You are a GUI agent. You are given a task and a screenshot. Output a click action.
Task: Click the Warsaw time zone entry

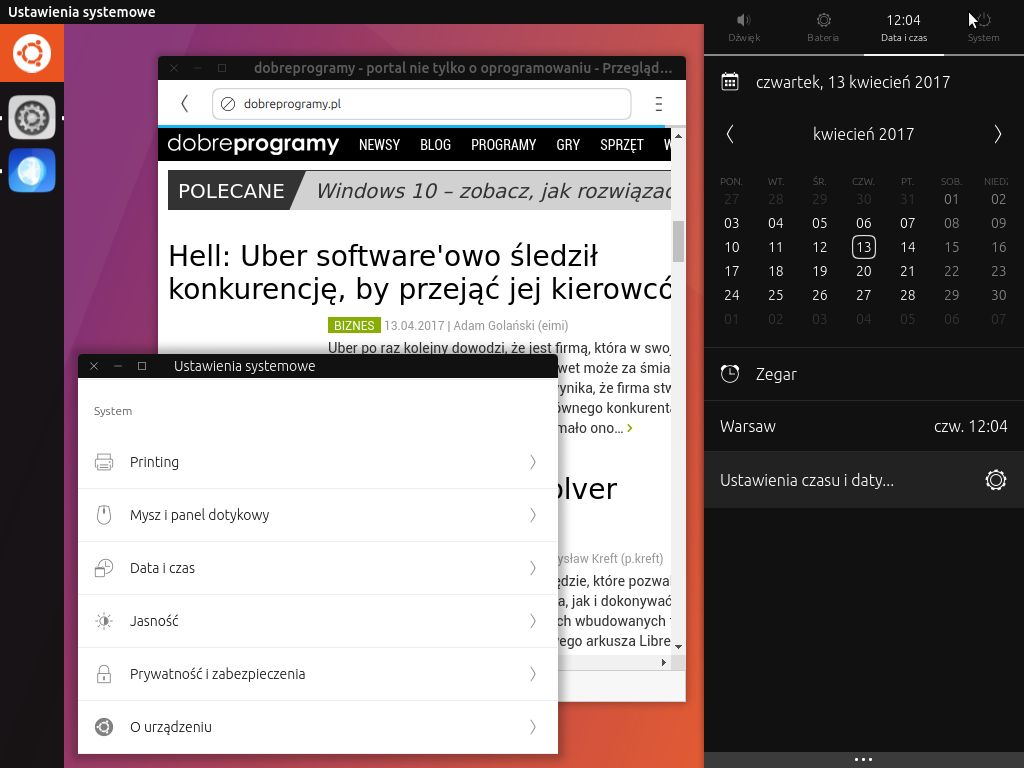(x=864, y=426)
